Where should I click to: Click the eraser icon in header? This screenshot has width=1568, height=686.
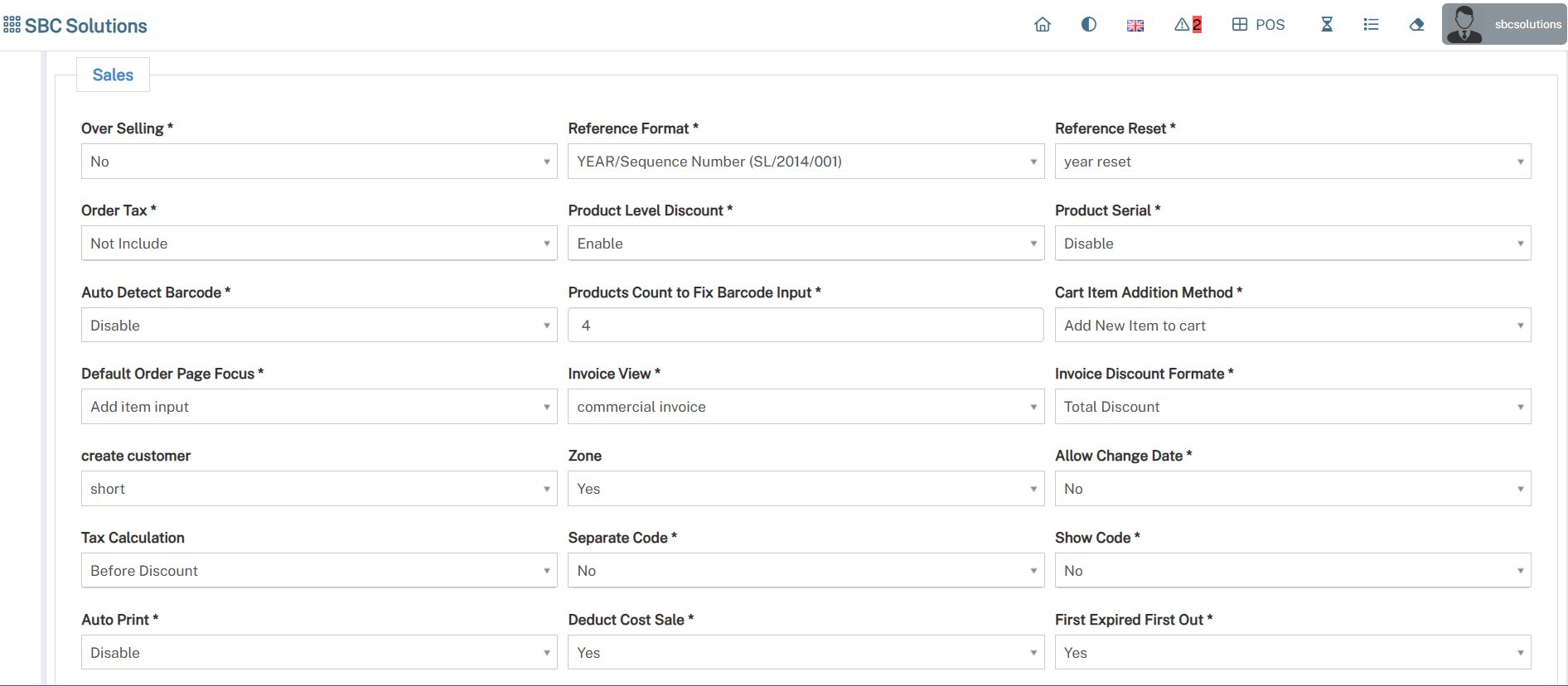click(1416, 25)
